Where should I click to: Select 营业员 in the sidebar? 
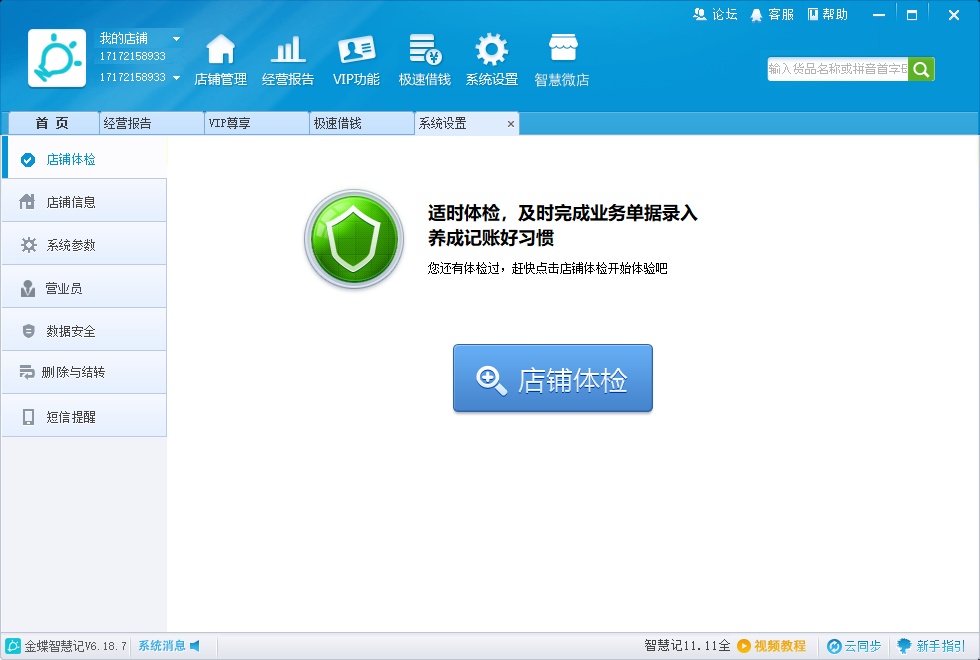84,288
